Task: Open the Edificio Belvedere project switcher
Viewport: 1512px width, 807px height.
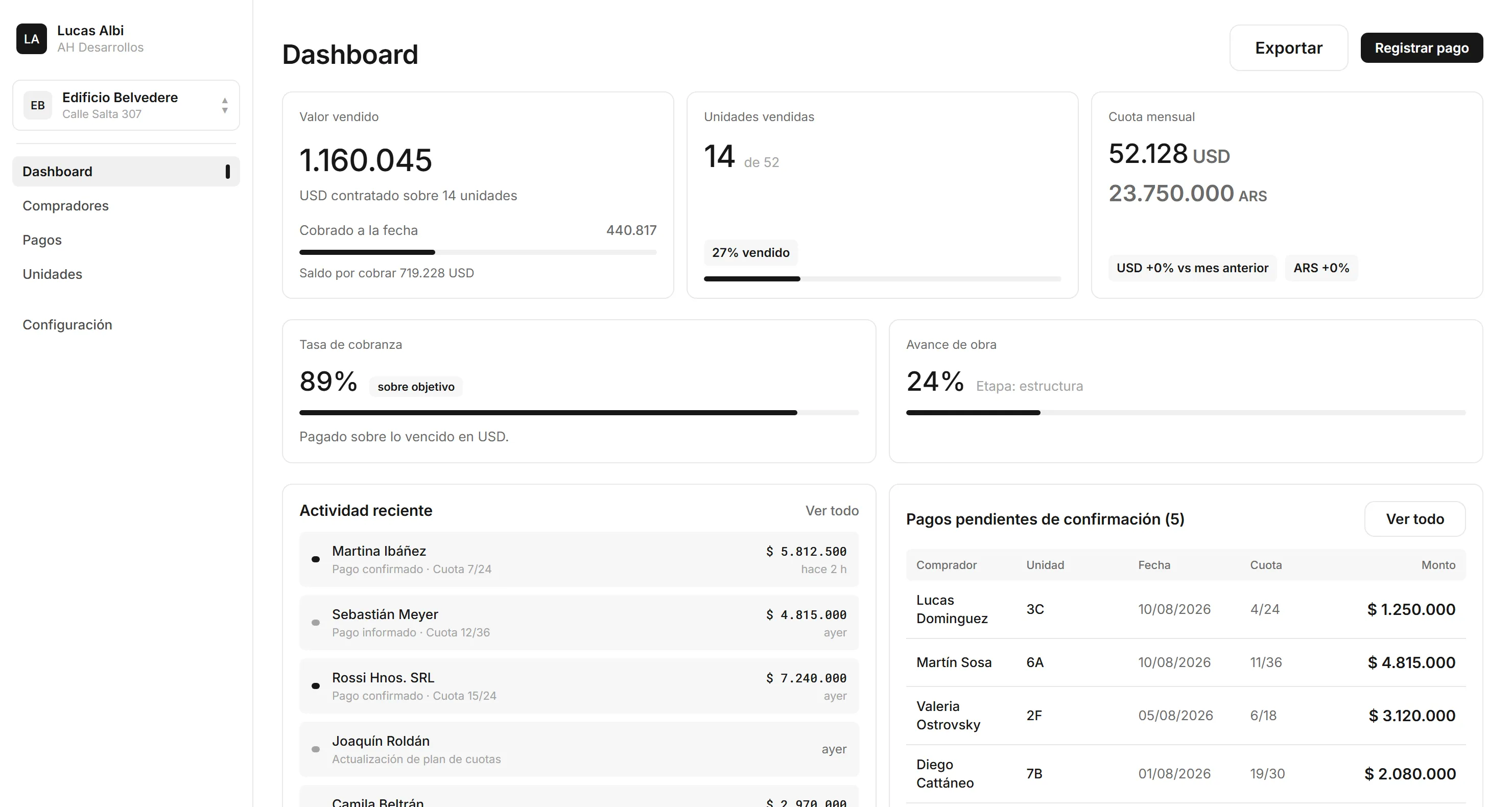Action: pyautogui.click(x=126, y=105)
